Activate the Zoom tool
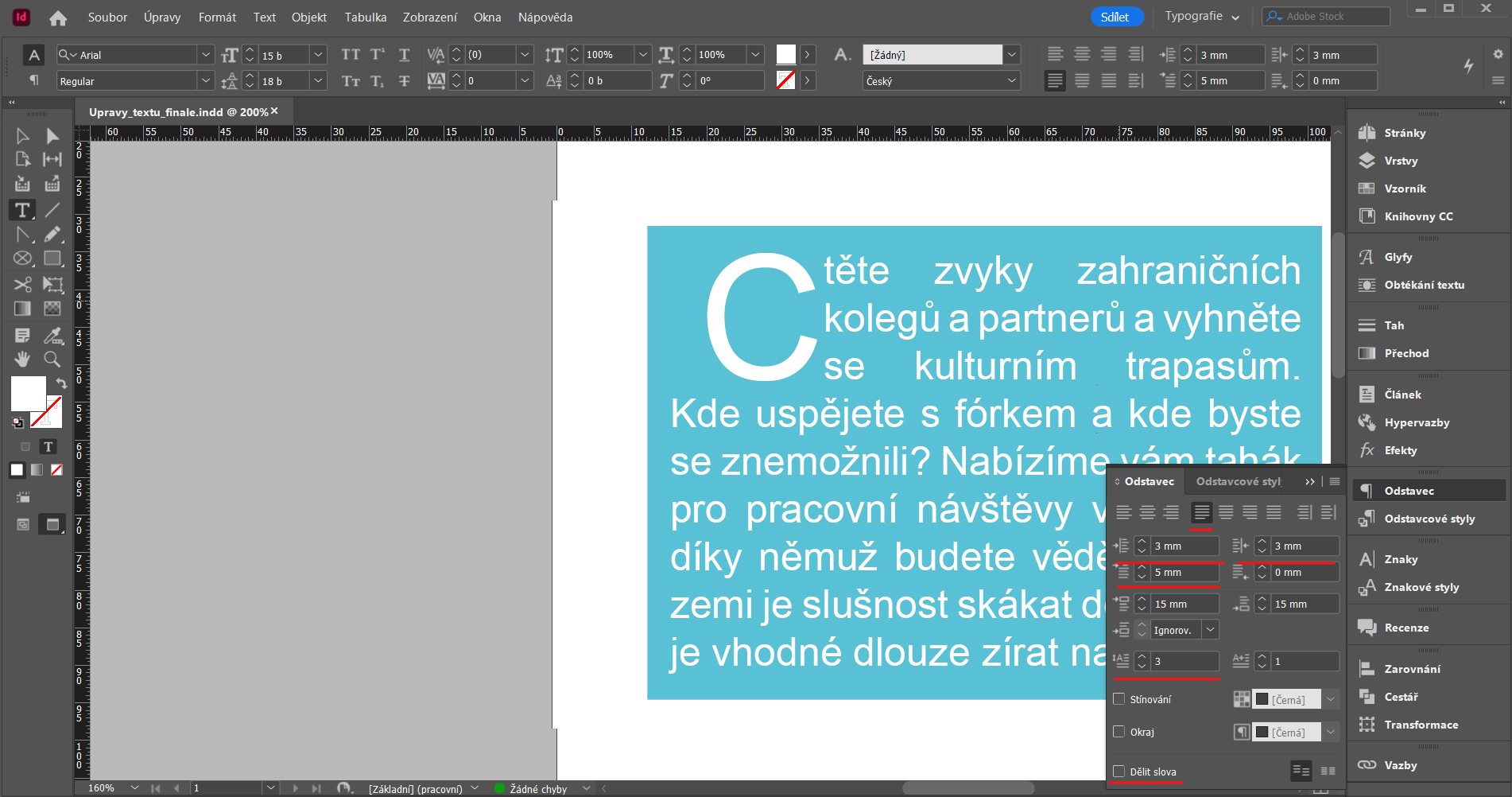The image size is (1512, 797). click(x=52, y=360)
